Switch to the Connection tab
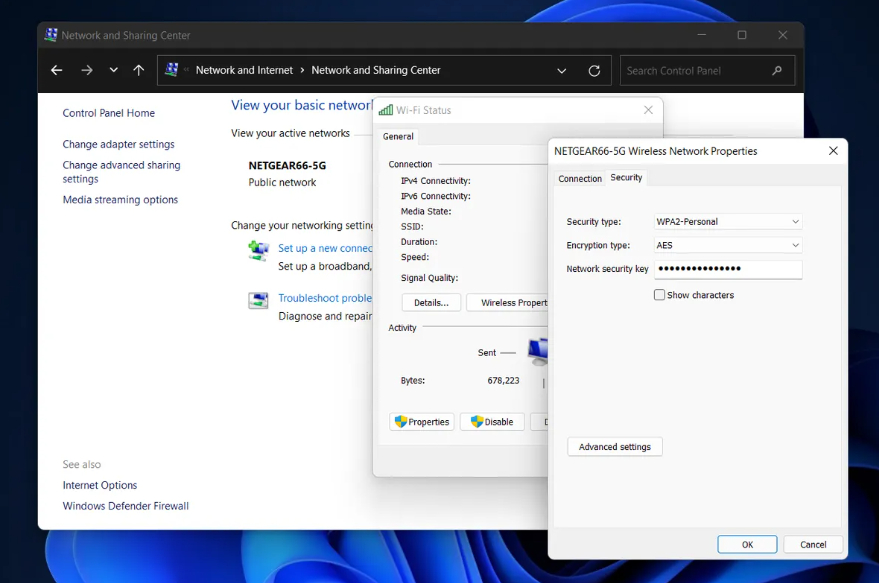Viewport: 879px width, 583px height. click(x=580, y=179)
